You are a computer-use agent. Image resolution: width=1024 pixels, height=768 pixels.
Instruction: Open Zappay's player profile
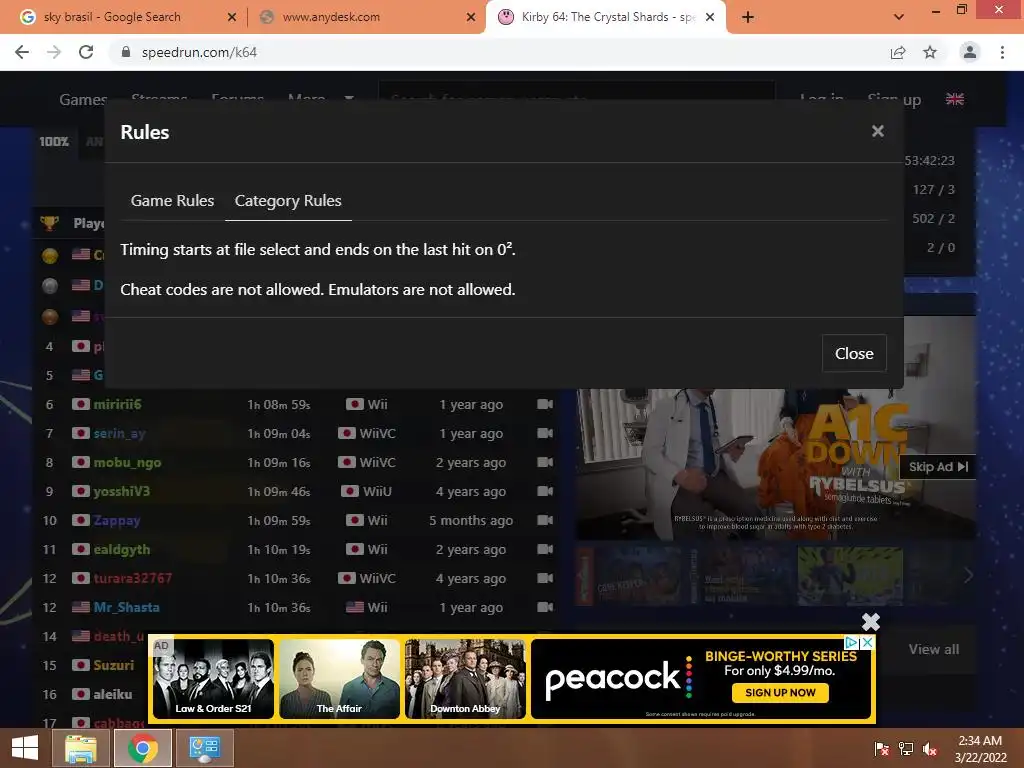(117, 520)
